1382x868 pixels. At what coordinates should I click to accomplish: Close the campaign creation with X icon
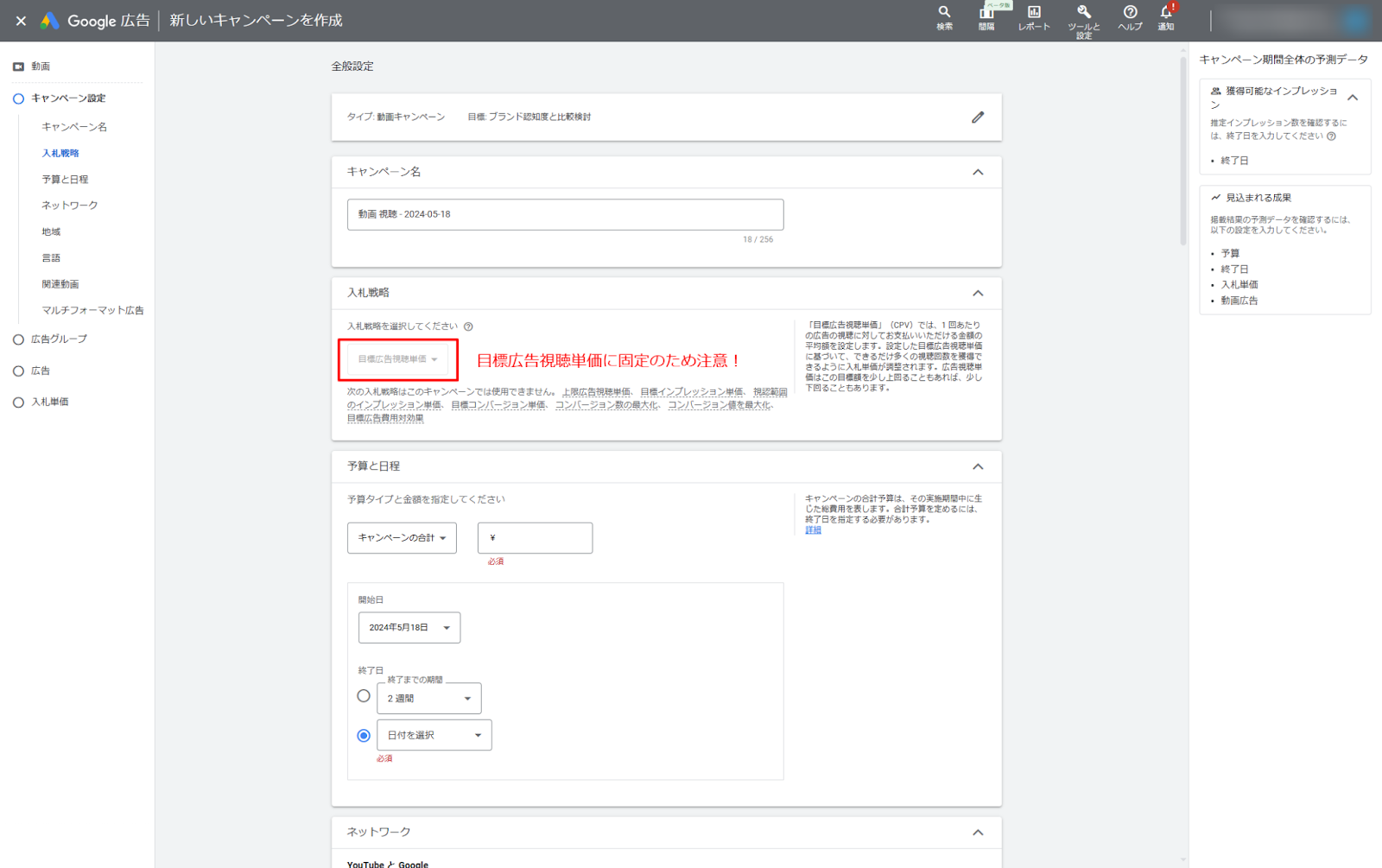[21, 21]
